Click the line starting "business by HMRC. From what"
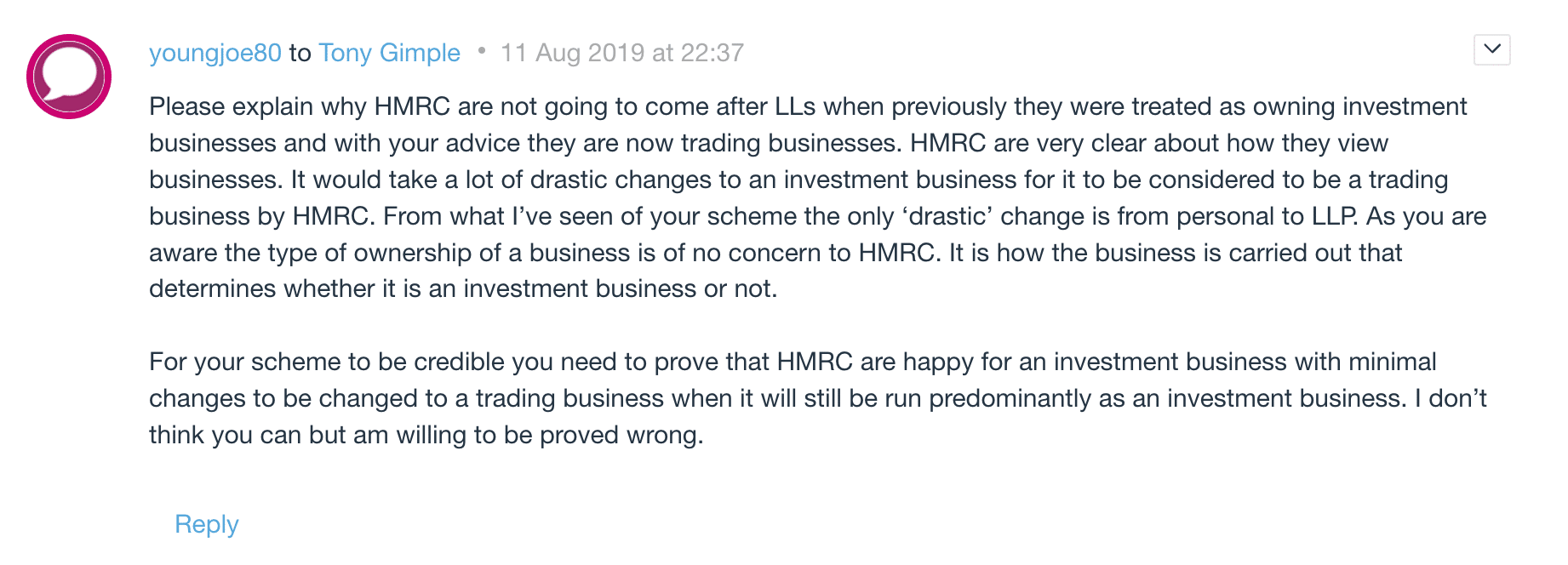1568x565 pixels. (817, 216)
